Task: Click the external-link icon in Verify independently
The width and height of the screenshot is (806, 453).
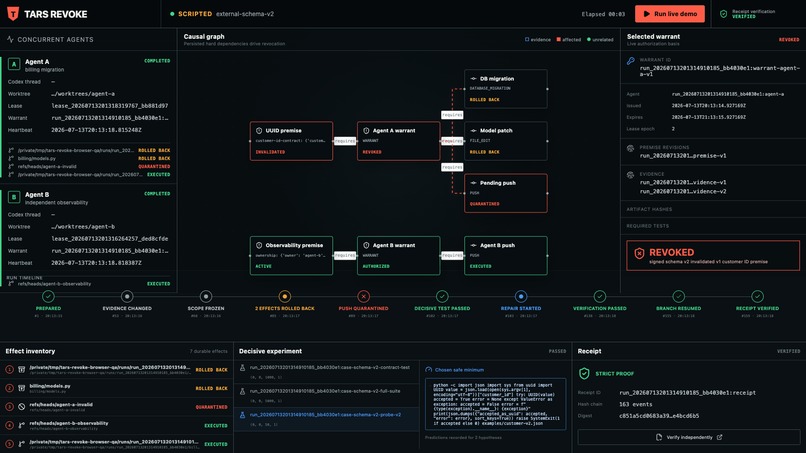Action: 720,437
